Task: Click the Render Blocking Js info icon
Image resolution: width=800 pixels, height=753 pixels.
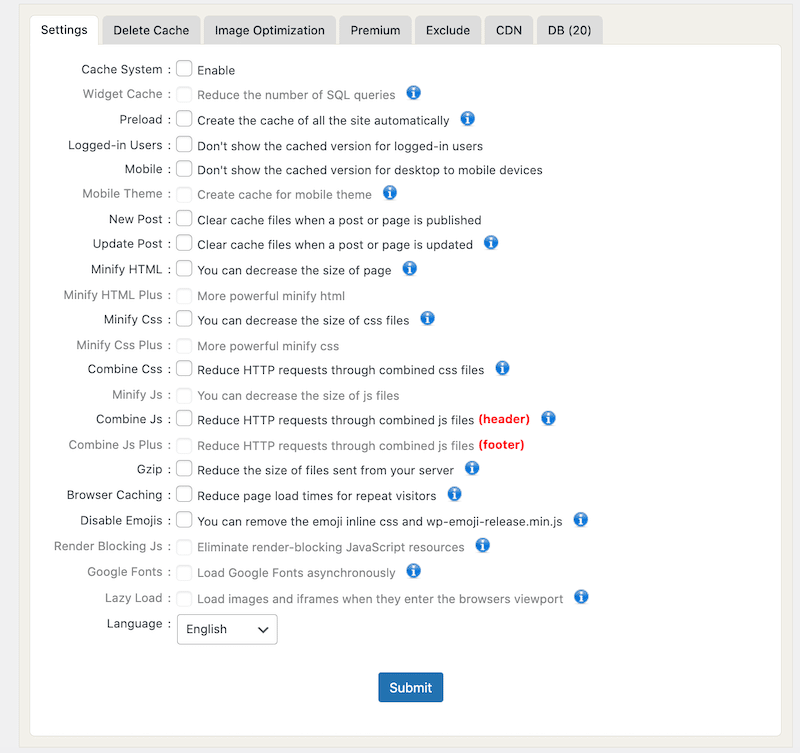Action: click(x=482, y=546)
